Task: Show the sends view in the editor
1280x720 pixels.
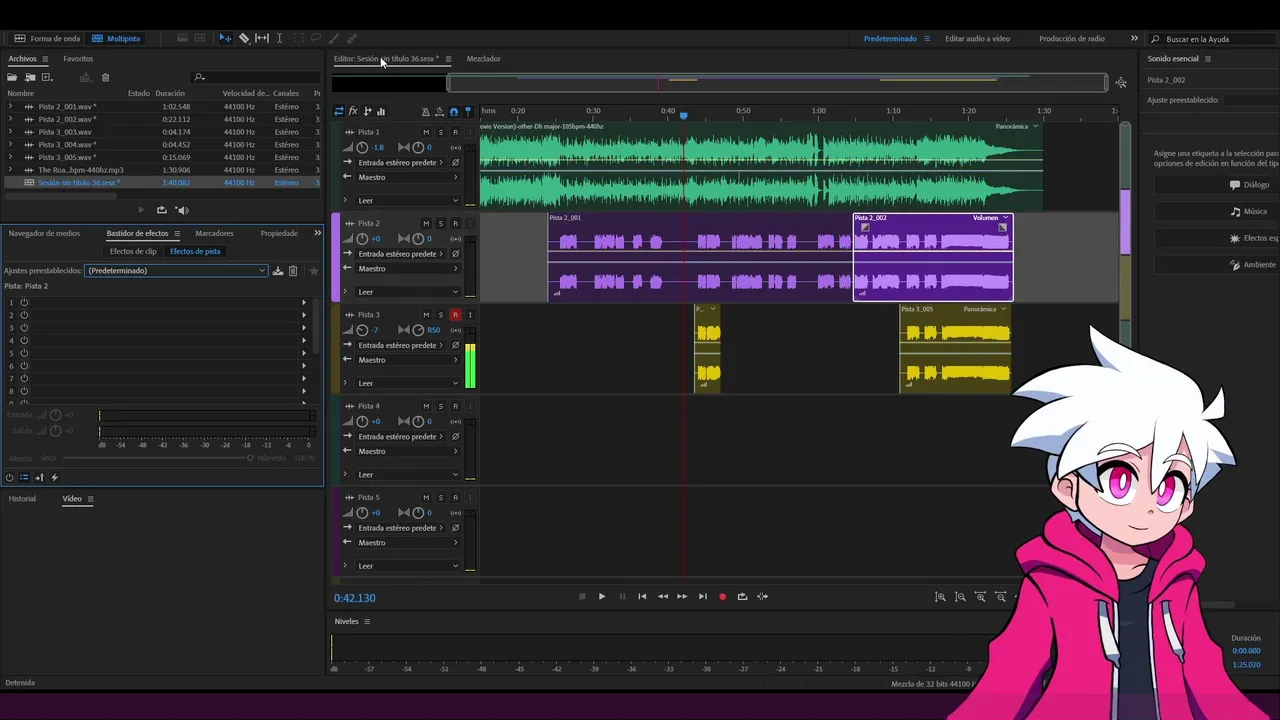Action: tap(367, 111)
